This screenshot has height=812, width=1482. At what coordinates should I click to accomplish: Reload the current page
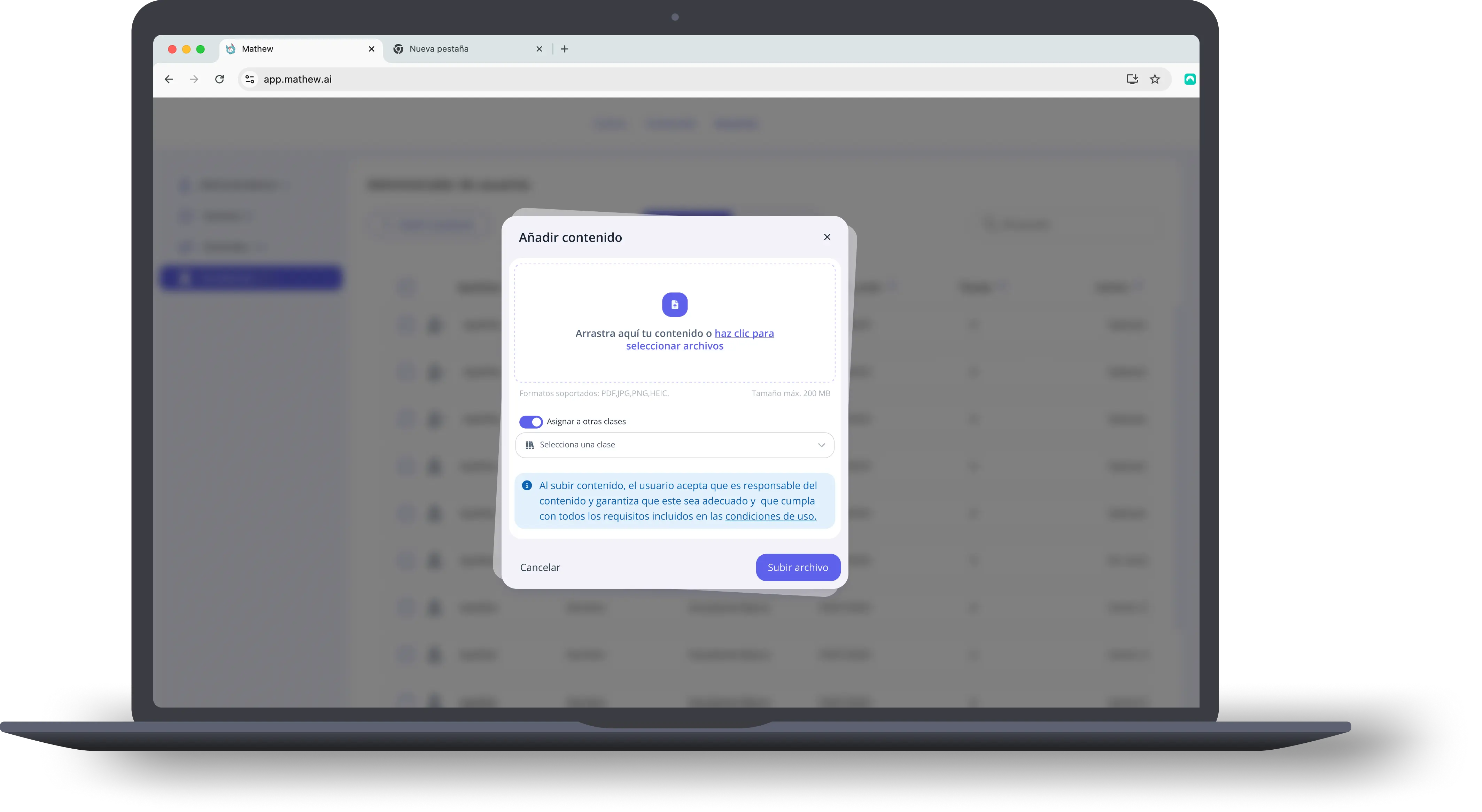coord(220,79)
